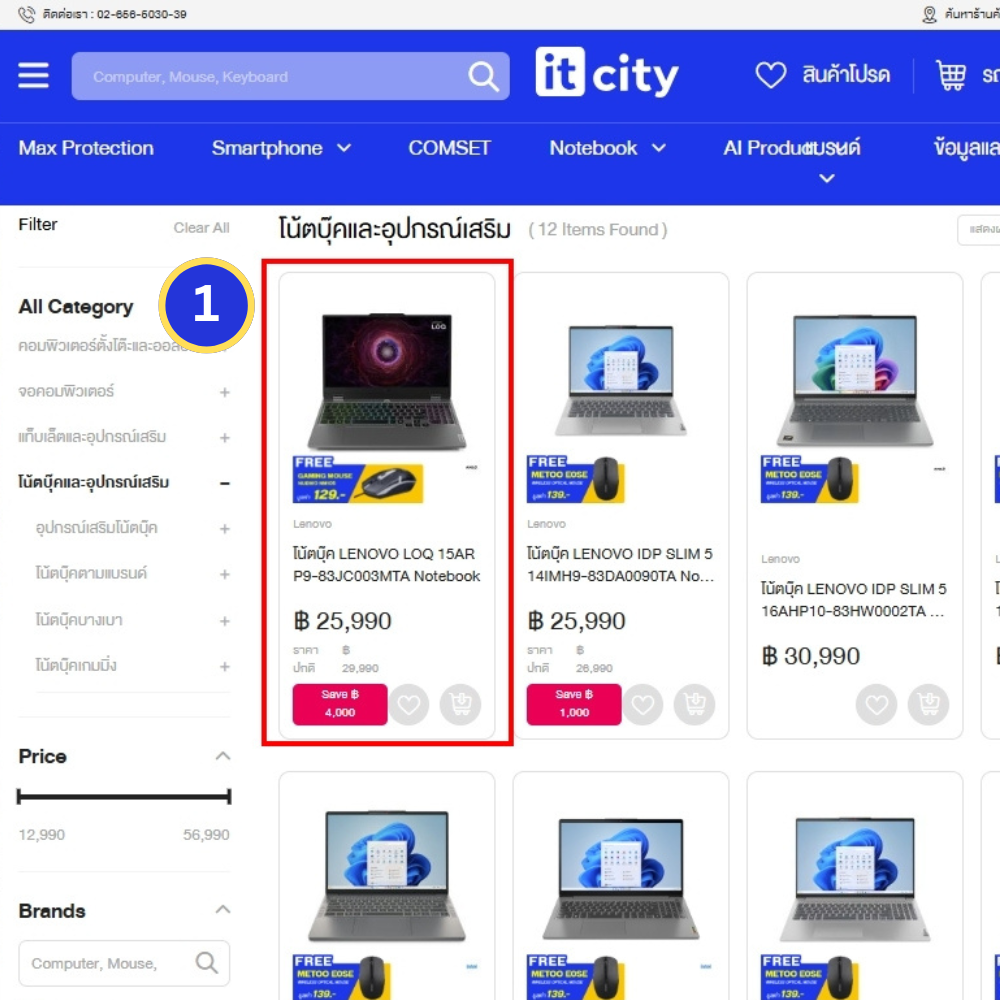Viewport: 1000px width, 1000px height.
Task: Click the Brands search magnifier icon
Action: click(x=207, y=962)
